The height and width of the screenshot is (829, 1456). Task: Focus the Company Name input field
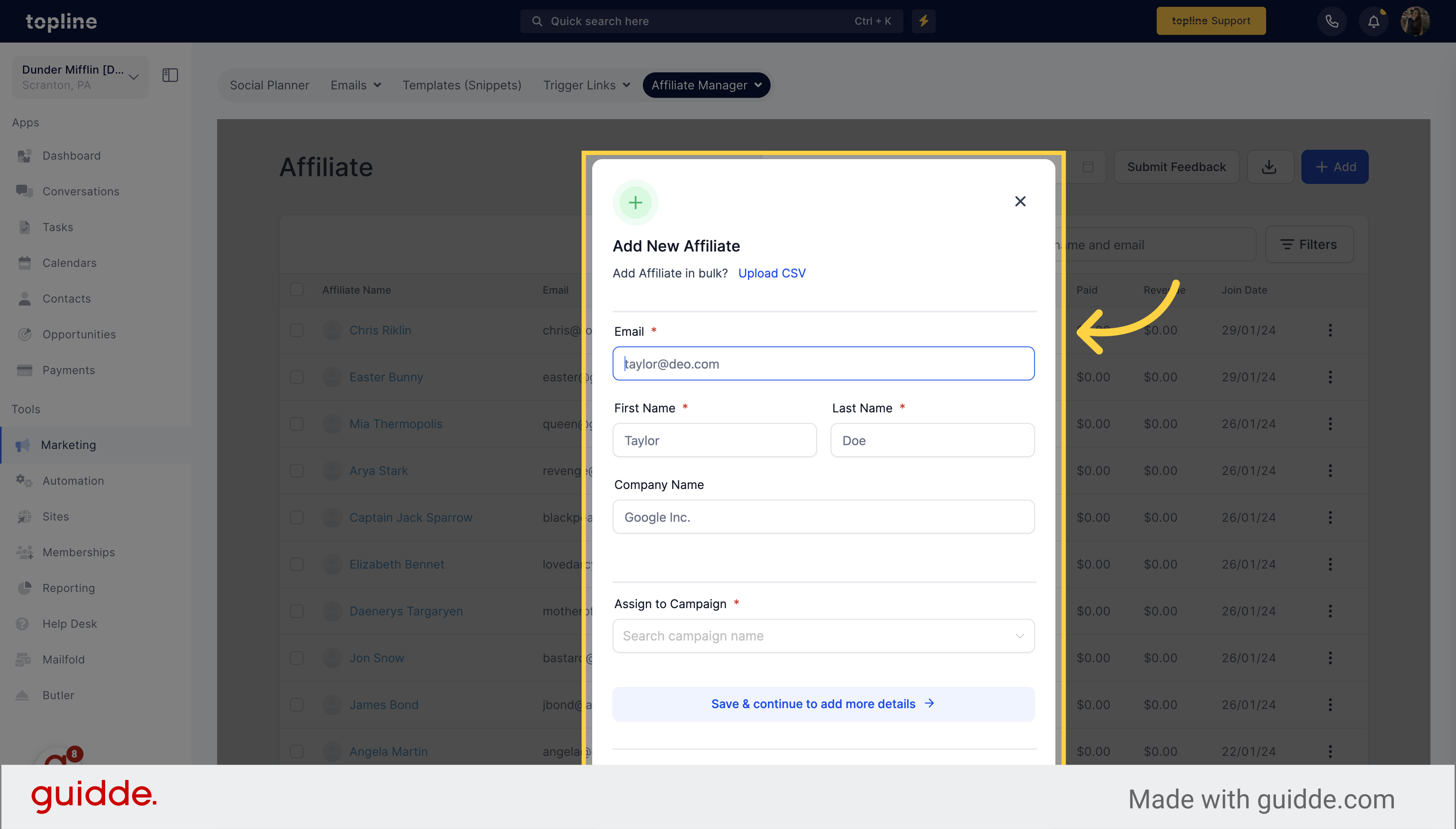[x=823, y=516]
